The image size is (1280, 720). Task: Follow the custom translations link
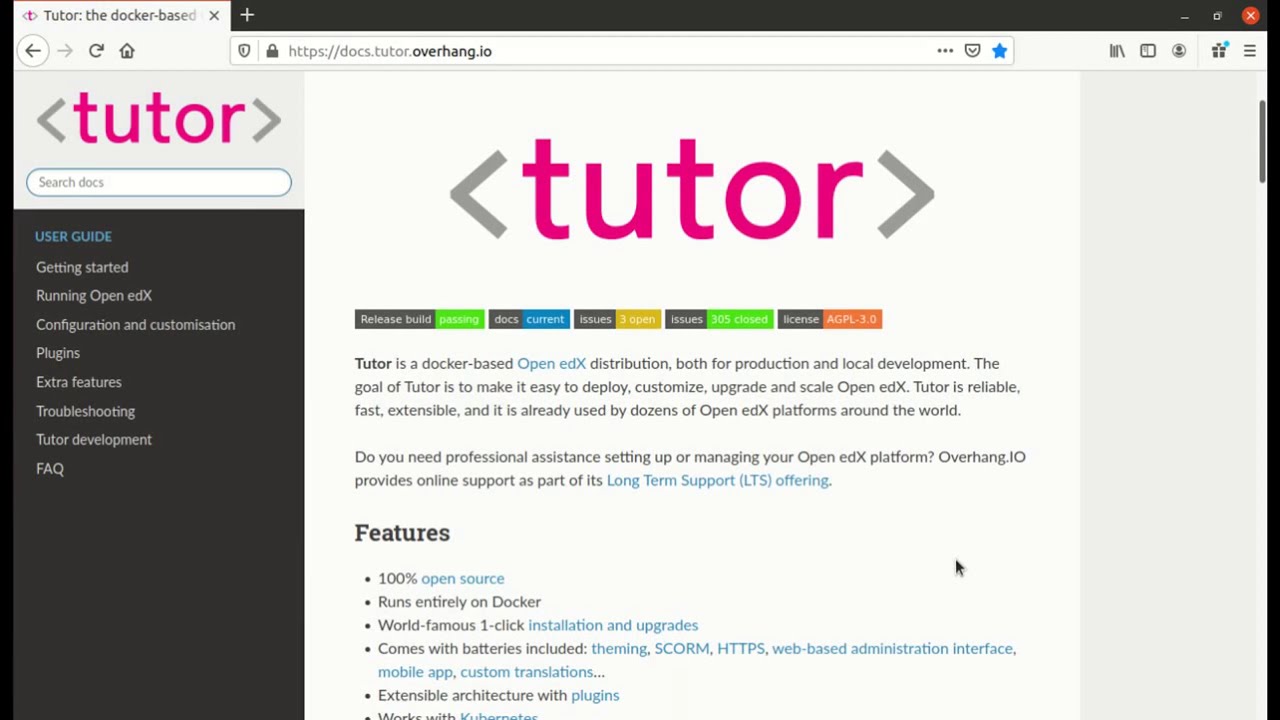(526, 672)
